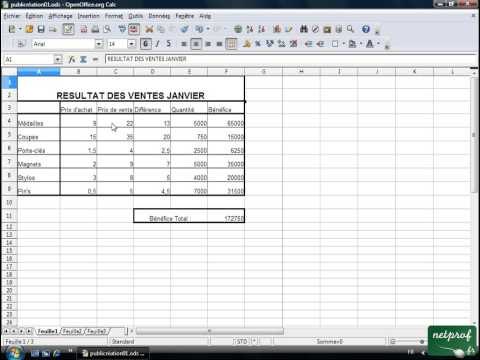
Task: Open Page Preview magnifier icon
Action: 107,29
